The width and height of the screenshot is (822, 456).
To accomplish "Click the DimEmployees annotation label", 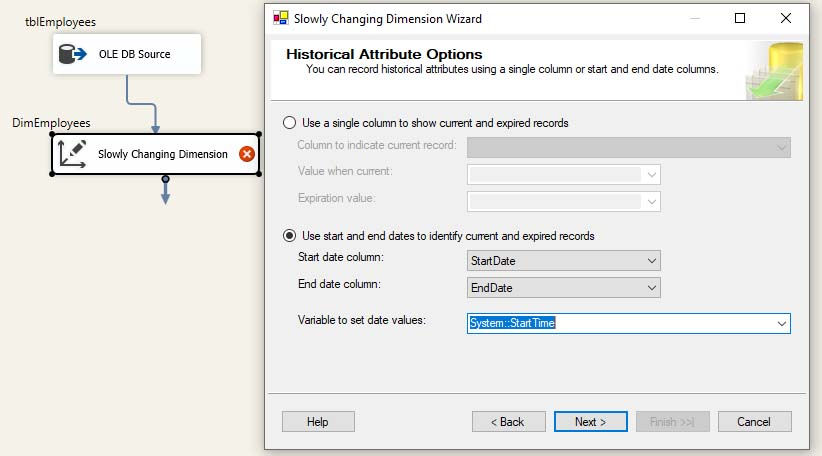I will 51,123.
